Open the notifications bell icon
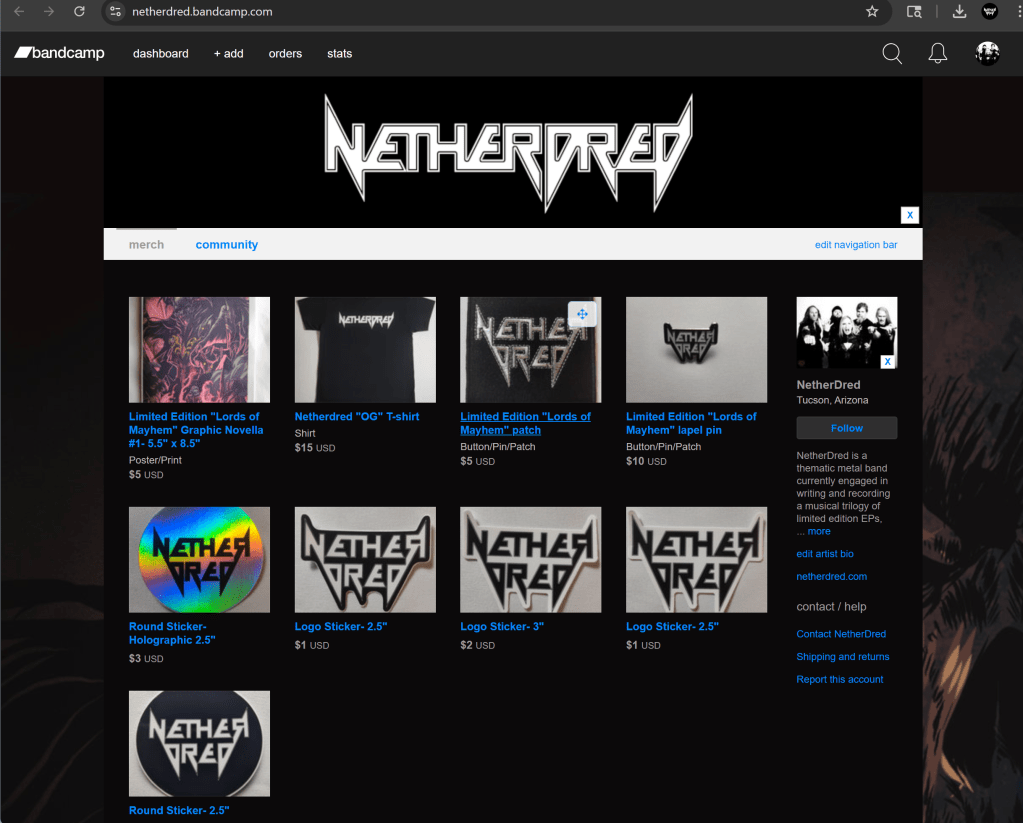Viewport: 1023px width, 823px height. [x=937, y=54]
